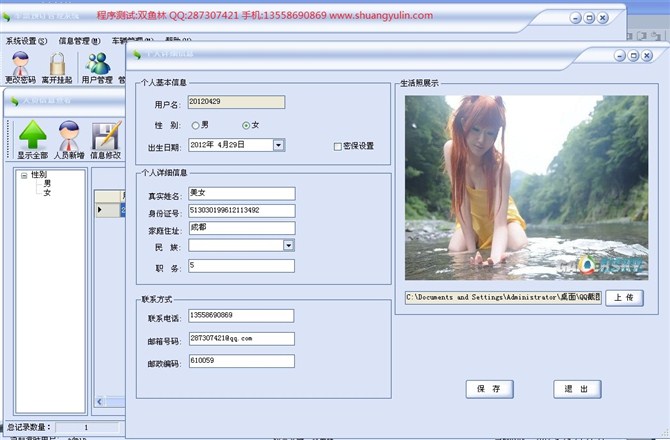Image resolution: width=670 pixels, height=440 pixels.
Task: Click the 离开挂起 lock icon
Action: point(58,66)
